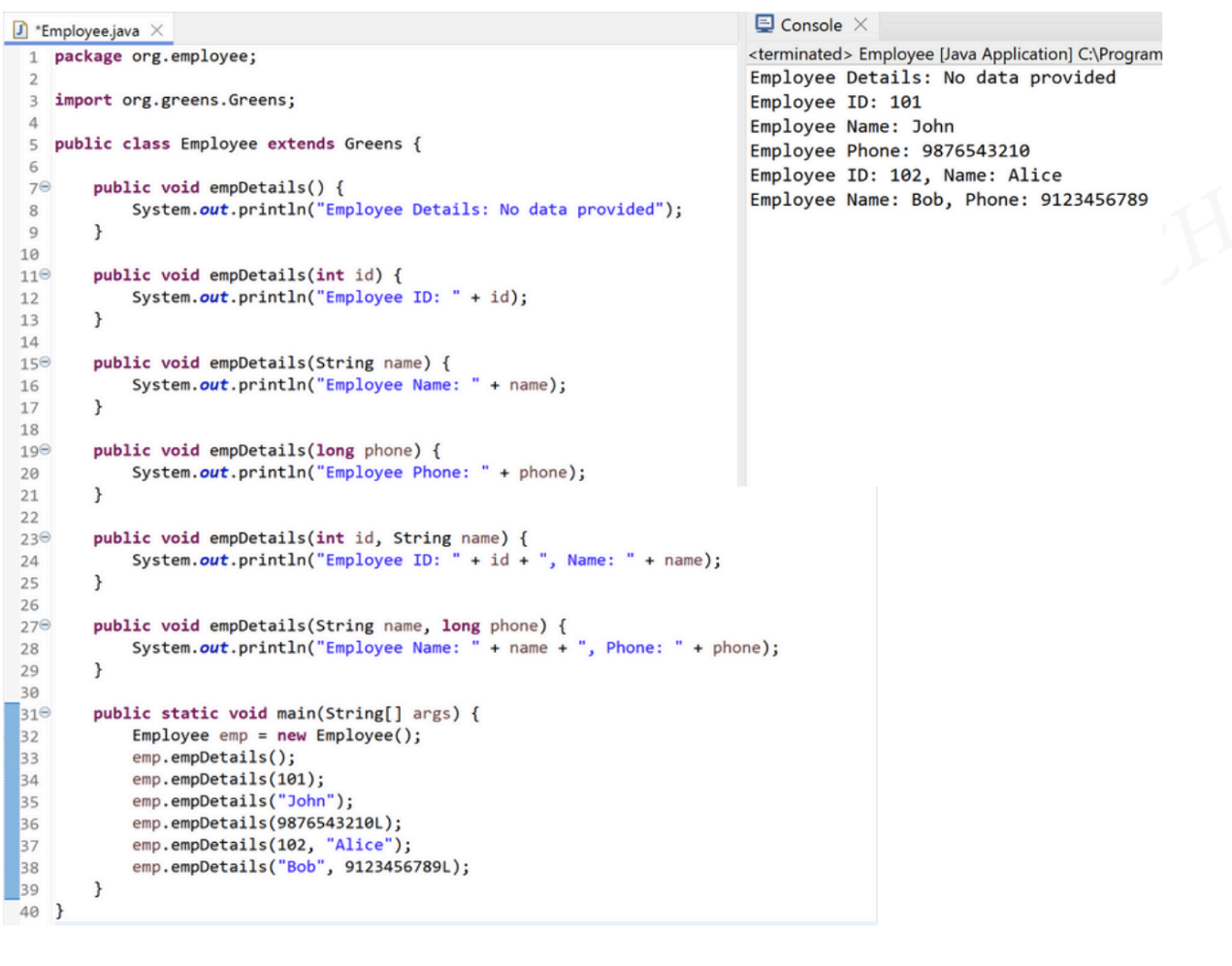
Task: Click line number 5 in the gutter
Action: coord(33,145)
